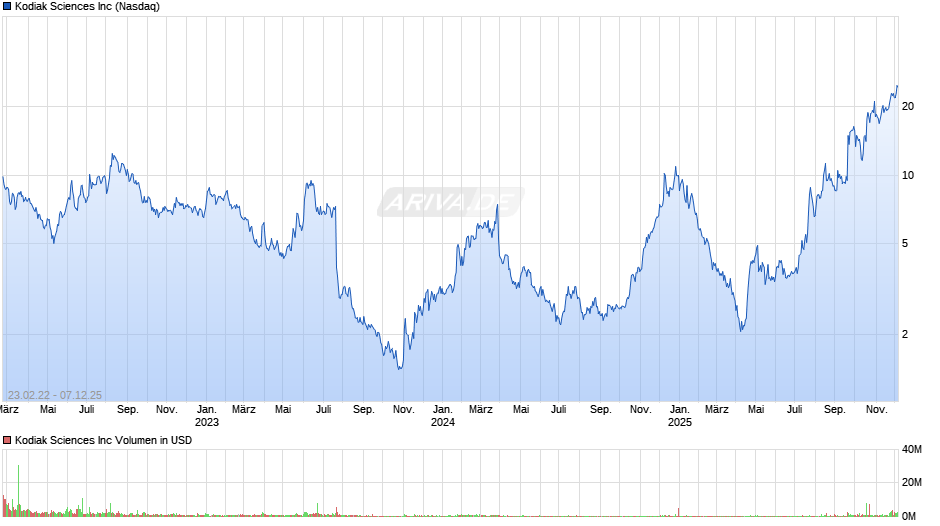Click 'Jan.' above 2025 on time axis

(679, 409)
